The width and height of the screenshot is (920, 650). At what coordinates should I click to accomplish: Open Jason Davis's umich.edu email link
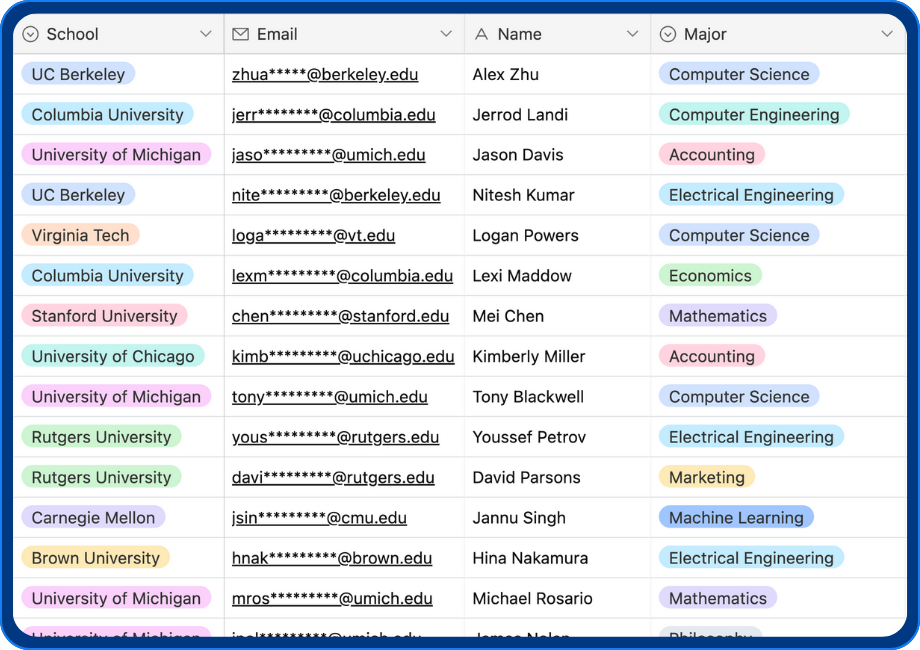[x=329, y=155]
